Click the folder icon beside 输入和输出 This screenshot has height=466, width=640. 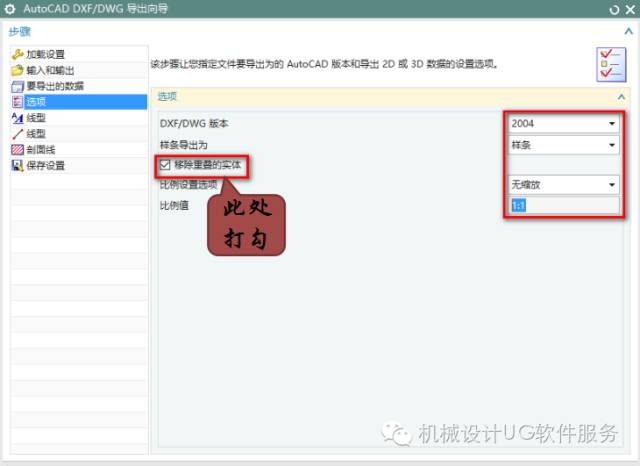point(18,70)
